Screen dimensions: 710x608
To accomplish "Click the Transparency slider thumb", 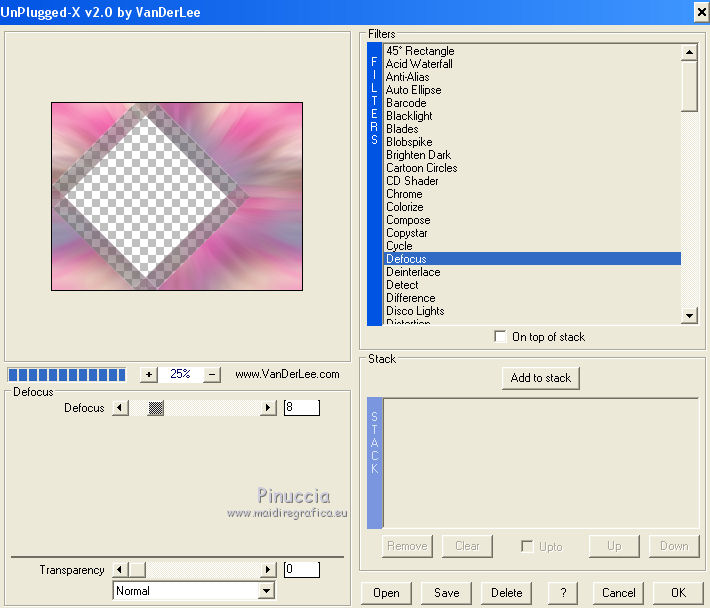I will 138,570.
